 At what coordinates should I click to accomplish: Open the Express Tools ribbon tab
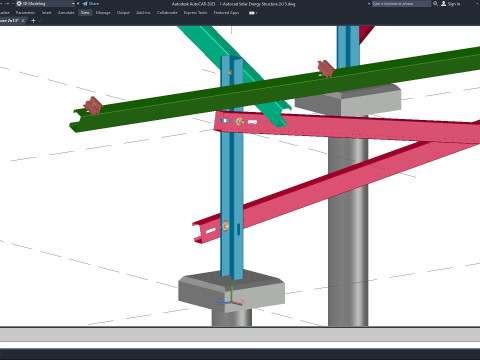(x=195, y=13)
